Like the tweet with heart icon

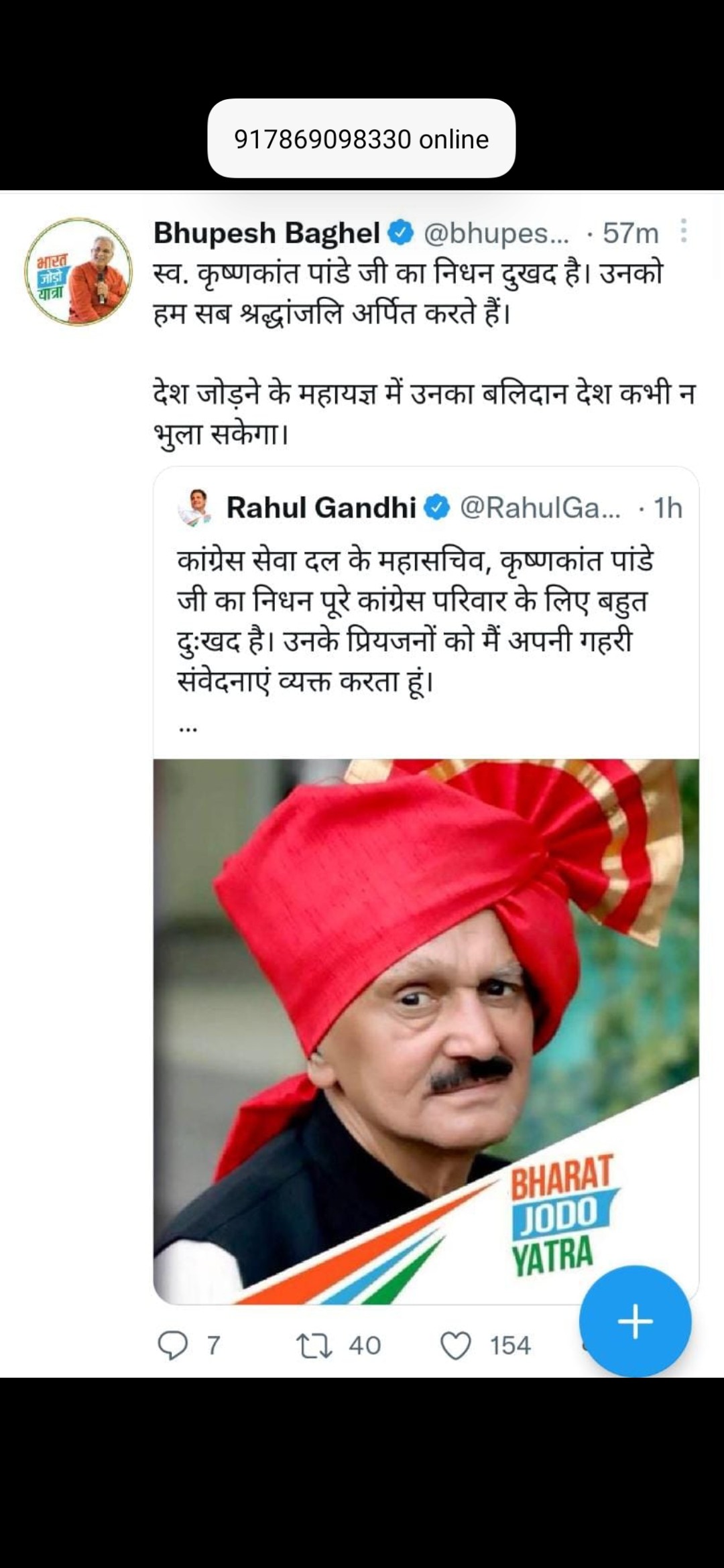pyautogui.click(x=456, y=1345)
